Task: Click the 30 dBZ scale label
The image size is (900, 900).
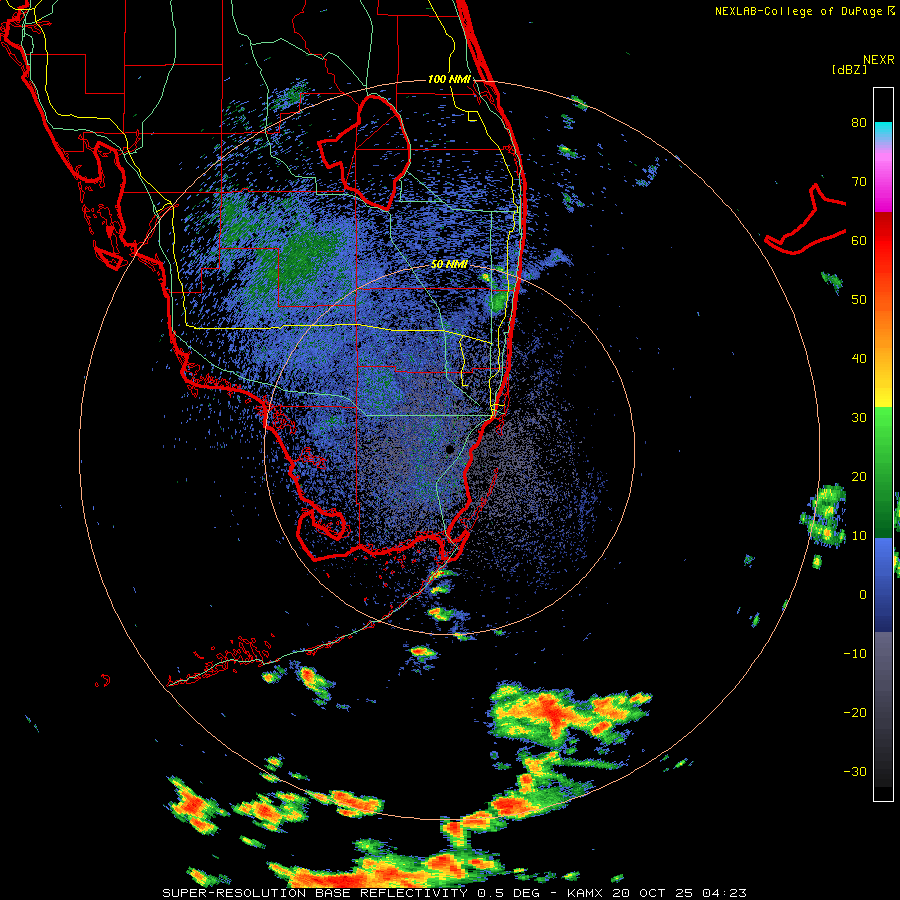Action: pos(859,417)
